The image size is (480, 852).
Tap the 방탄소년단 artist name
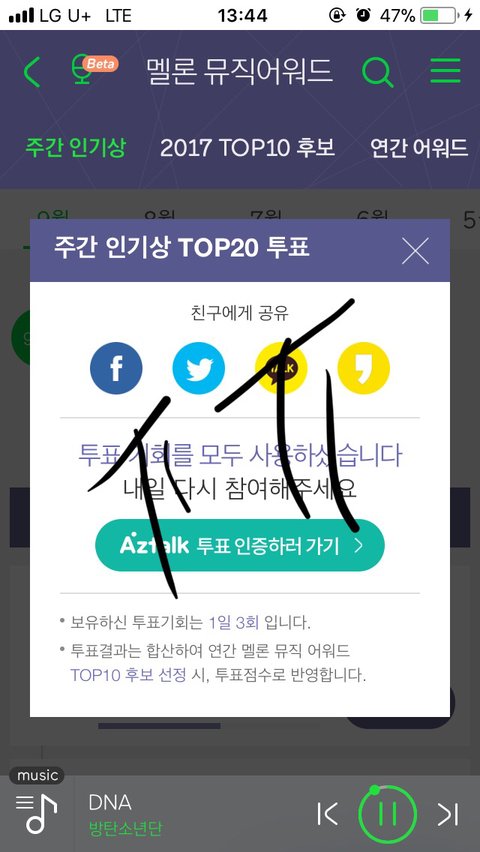click(125, 829)
